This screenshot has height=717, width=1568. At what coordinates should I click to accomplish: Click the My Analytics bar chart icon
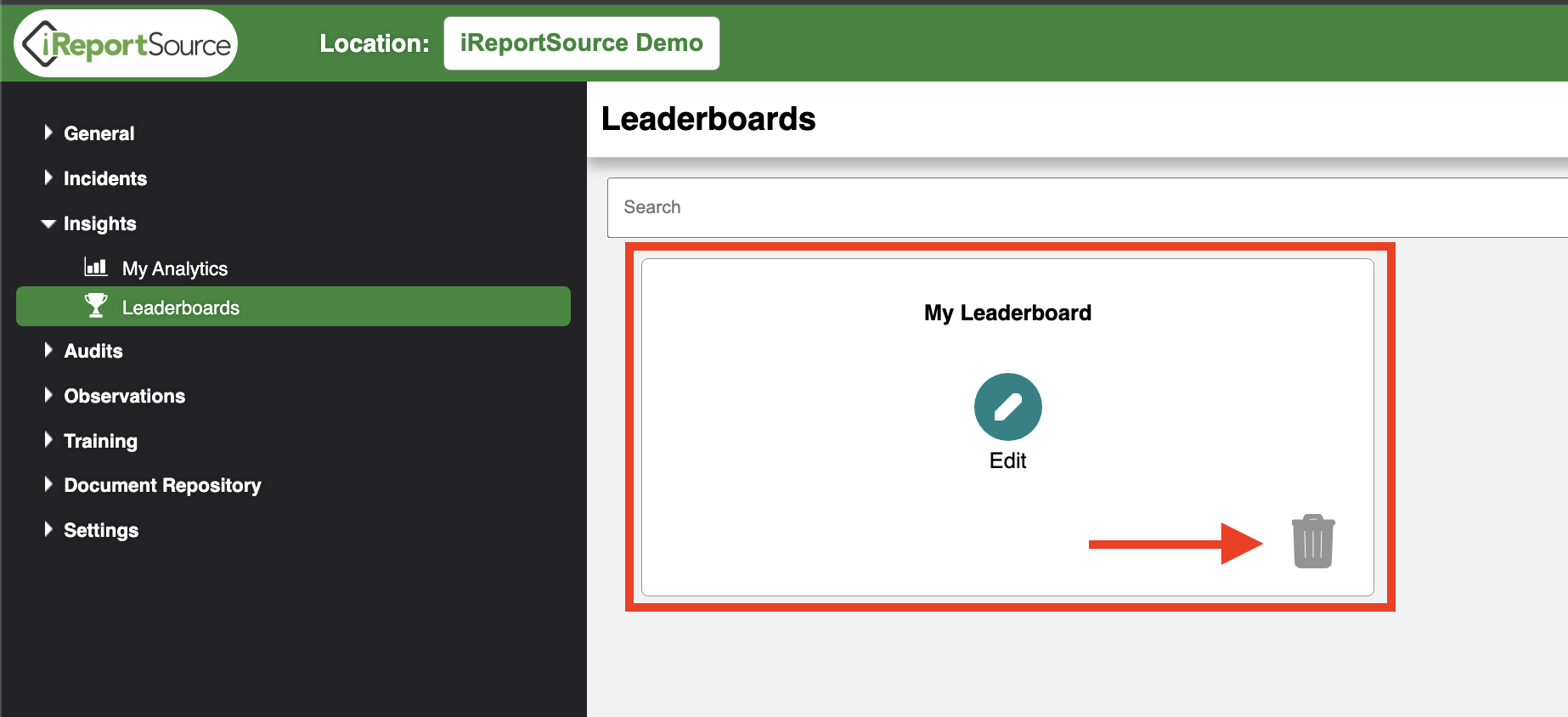point(96,268)
